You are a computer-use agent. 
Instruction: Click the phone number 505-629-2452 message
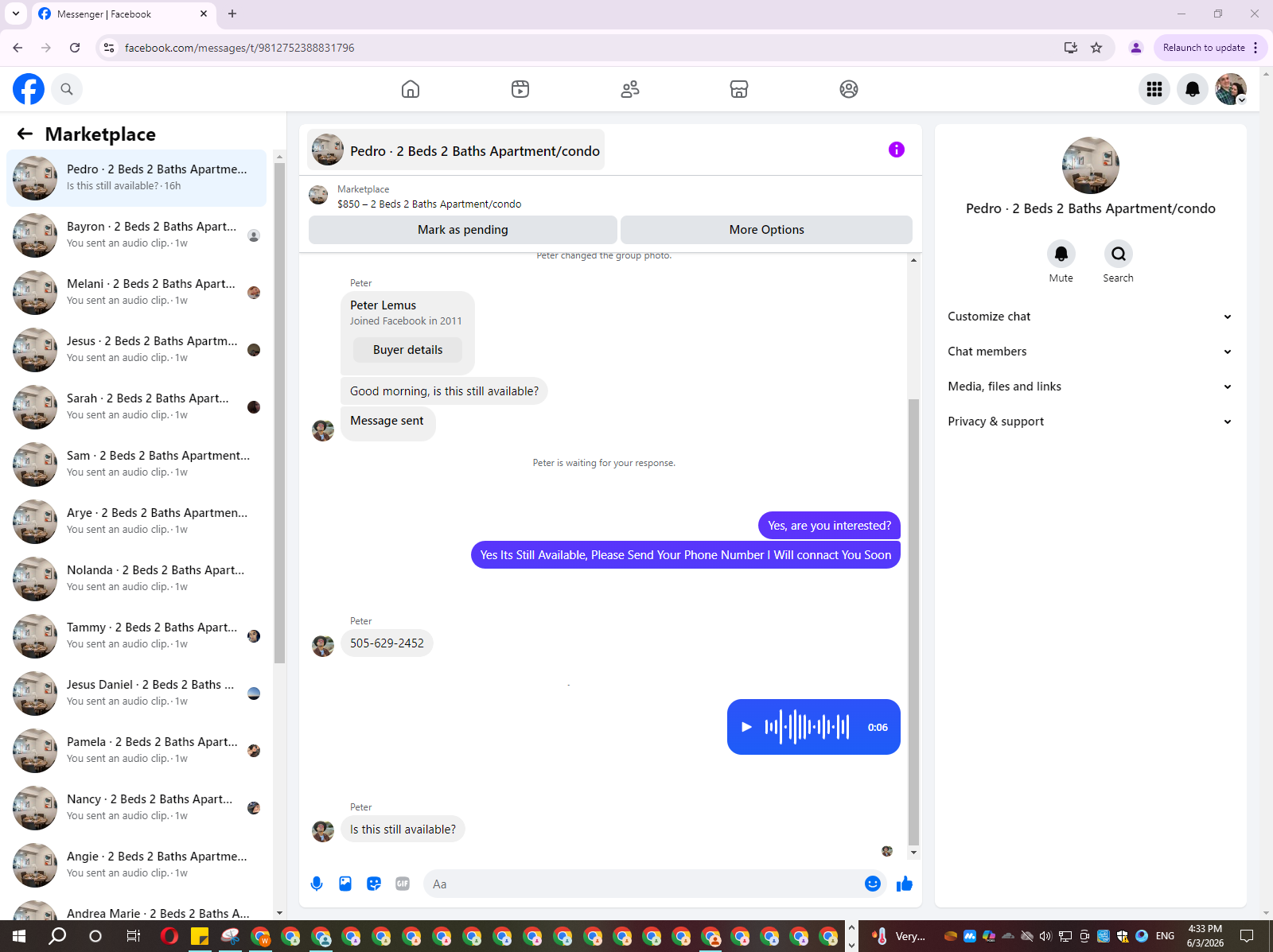click(x=387, y=643)
